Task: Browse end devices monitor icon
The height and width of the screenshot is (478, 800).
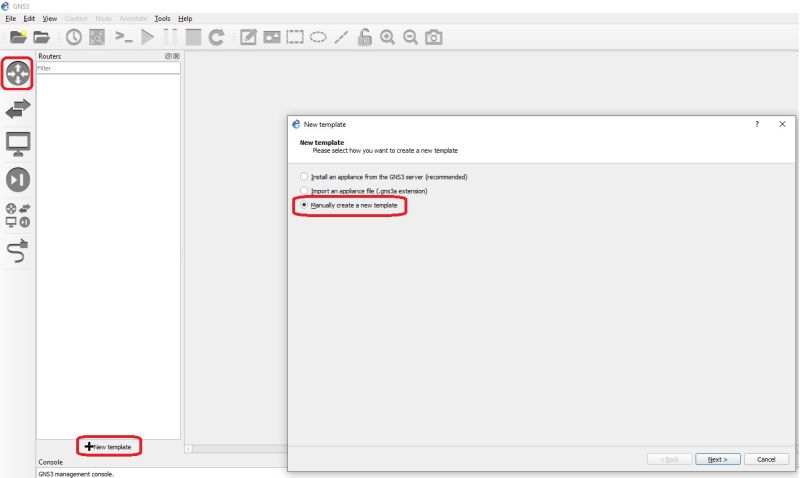Action: pyautogui.click(x=18, y=144)
